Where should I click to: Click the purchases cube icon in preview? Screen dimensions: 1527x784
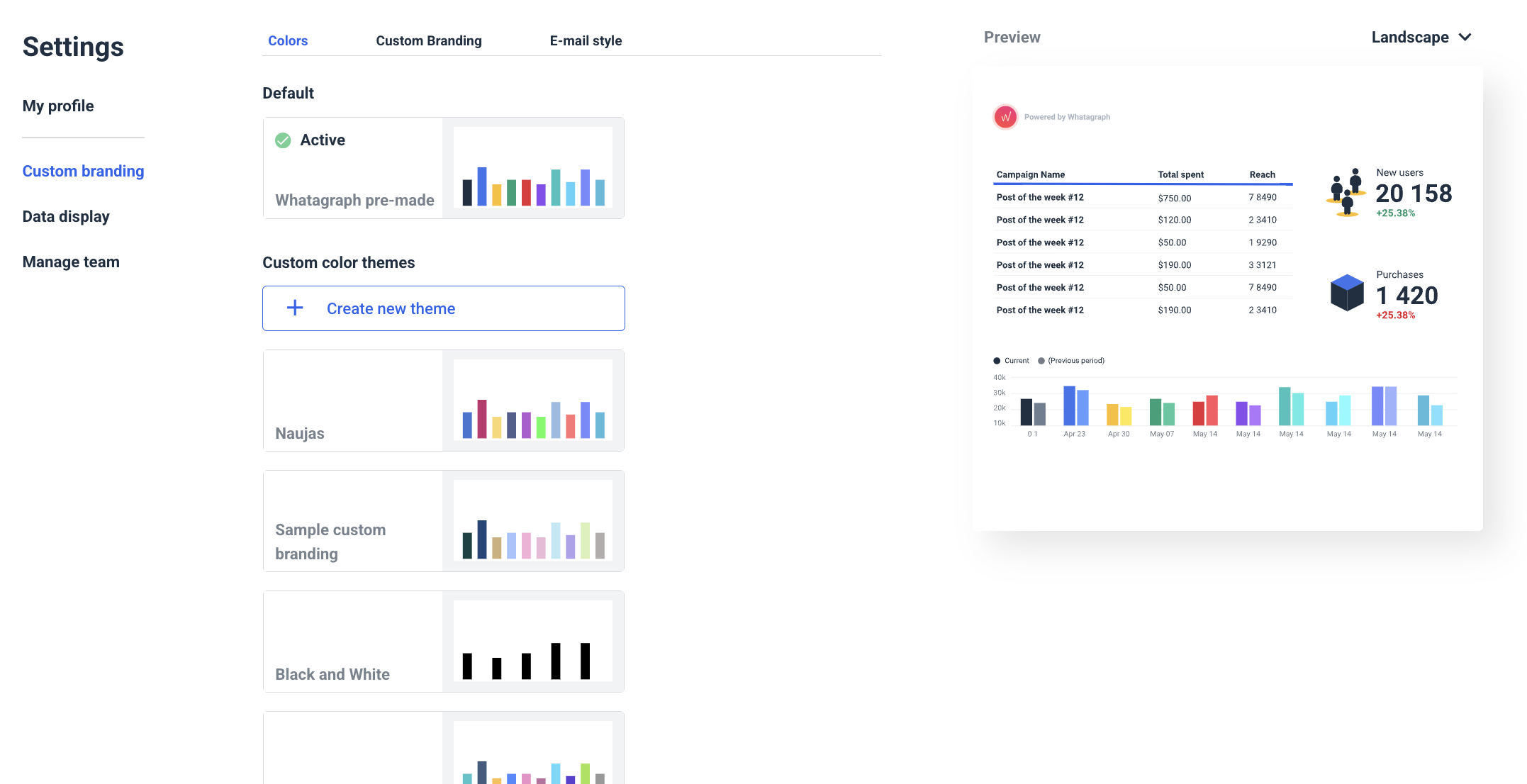(1346, 292)
